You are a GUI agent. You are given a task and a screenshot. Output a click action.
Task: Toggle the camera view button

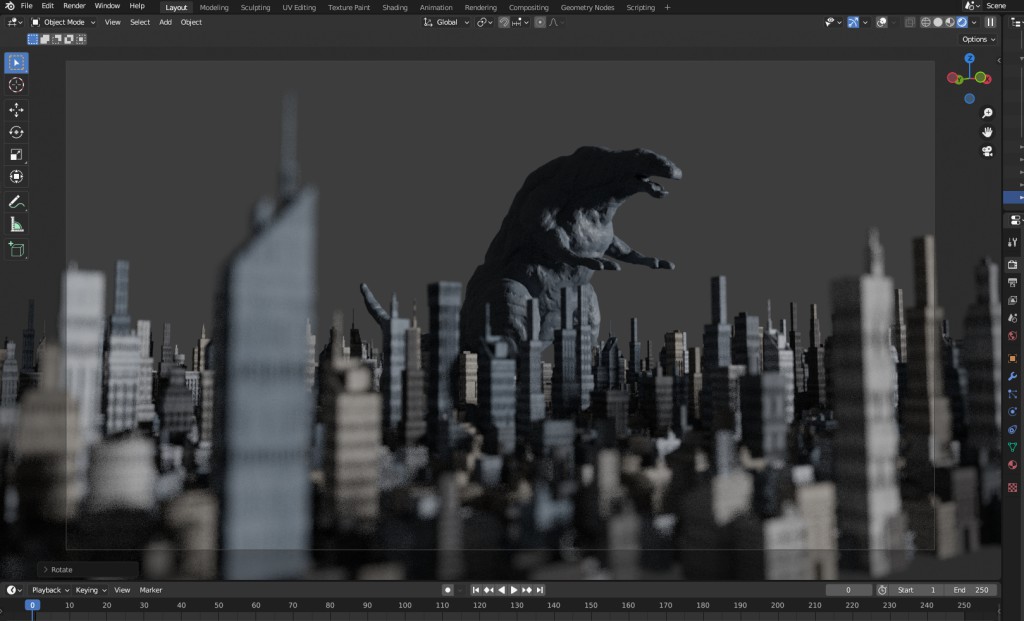click(x=987, y=151)
